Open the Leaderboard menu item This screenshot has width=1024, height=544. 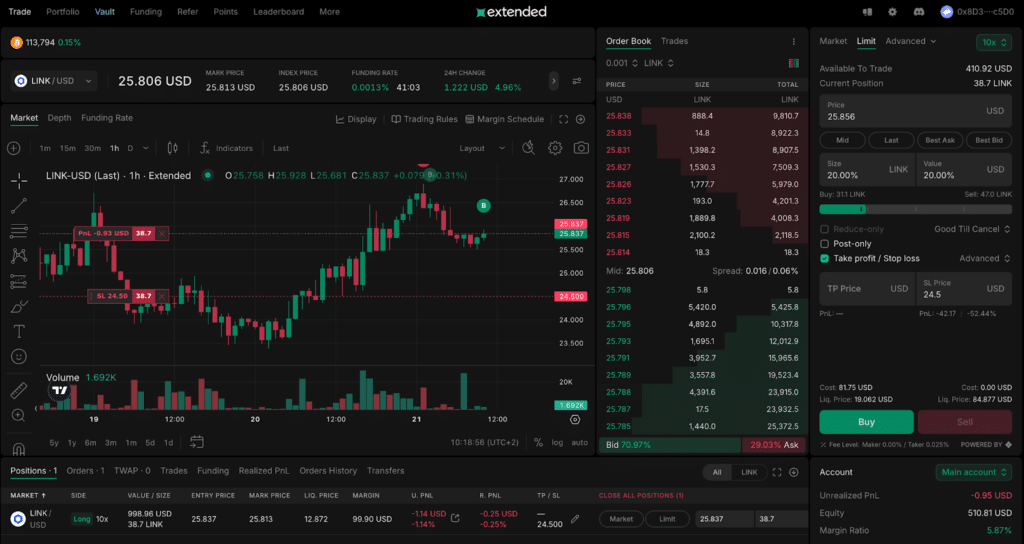point(279,12)
